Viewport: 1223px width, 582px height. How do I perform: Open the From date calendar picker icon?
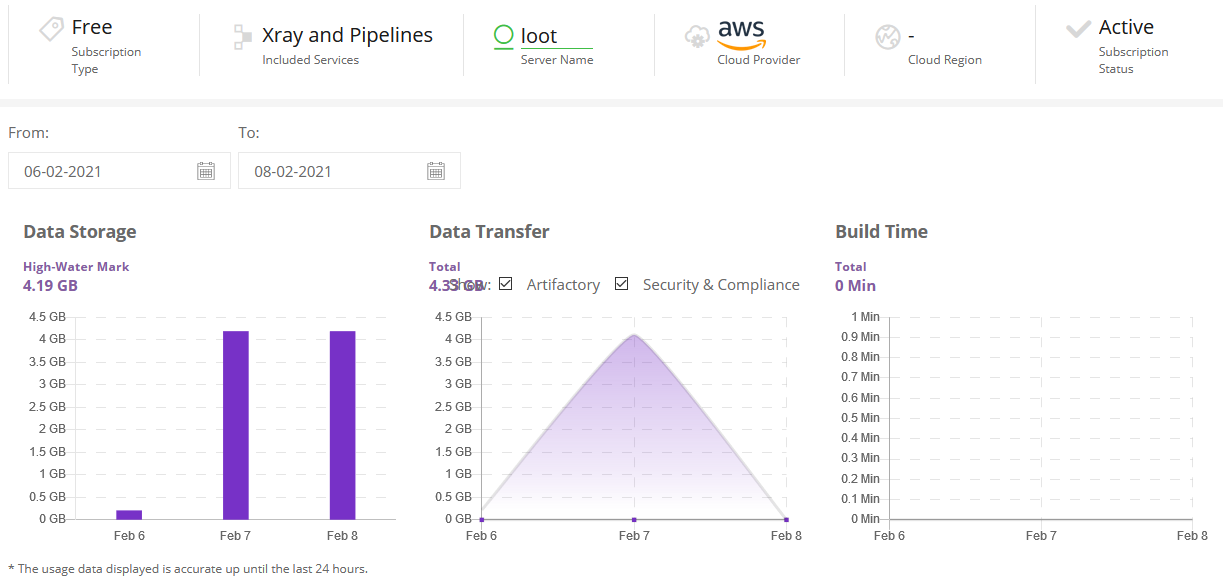206,170
